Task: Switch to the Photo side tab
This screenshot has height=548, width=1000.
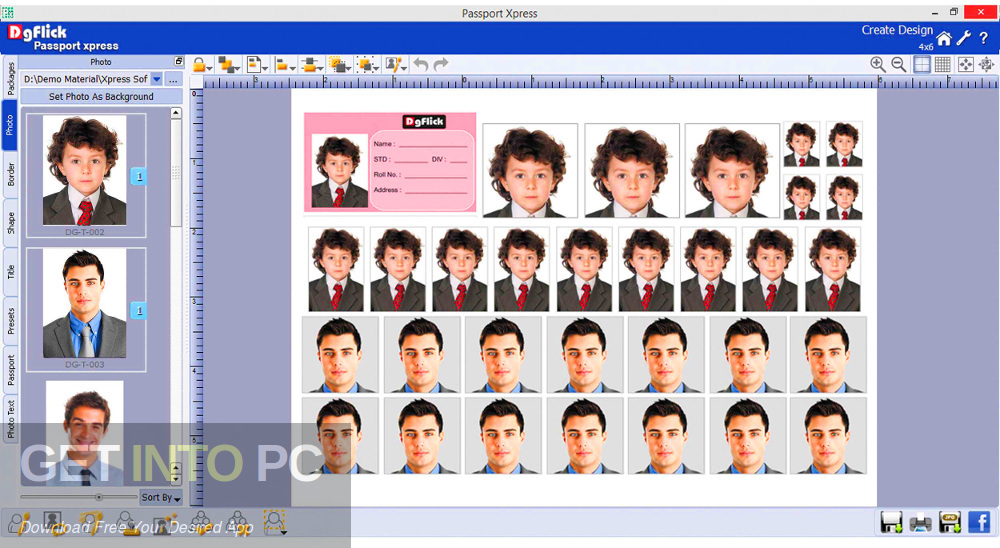Action: click(x=10, y=125)
